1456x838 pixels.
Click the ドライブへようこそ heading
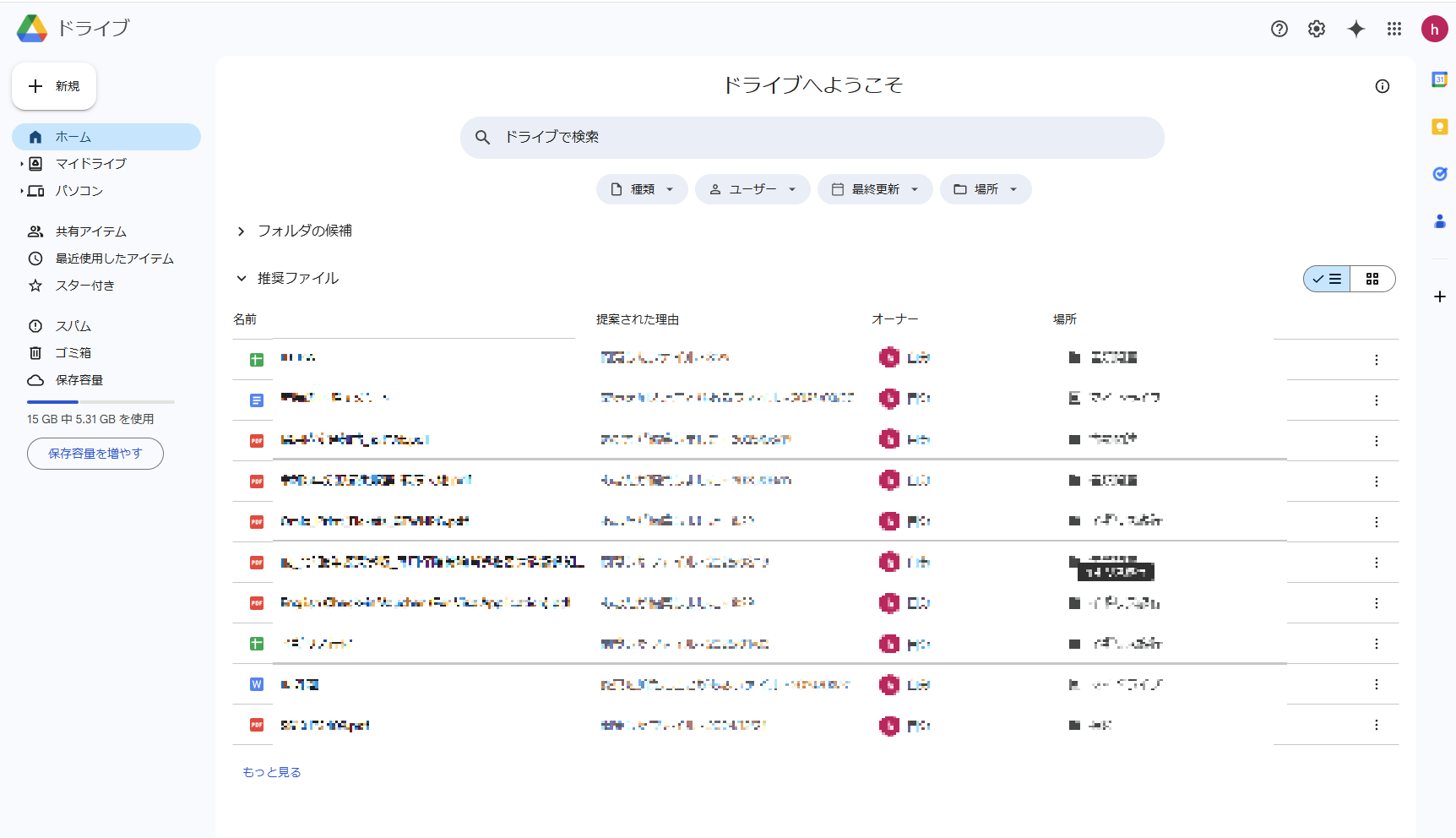[813, 85]
